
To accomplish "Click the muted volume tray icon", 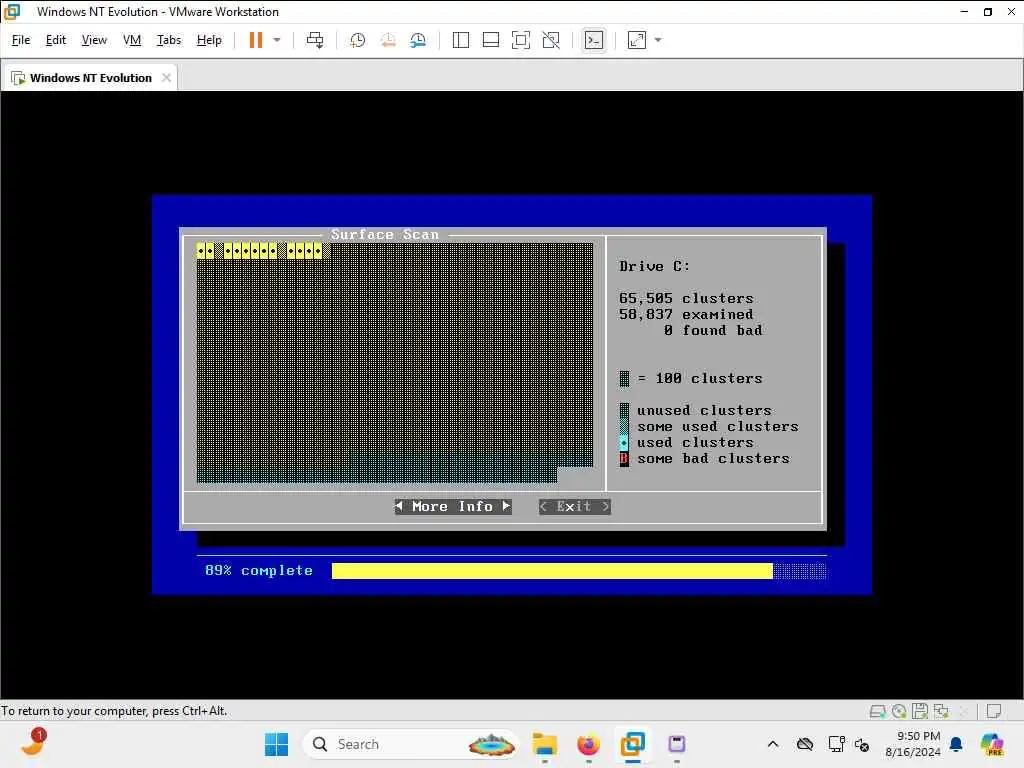I will [x=862, y=744].
